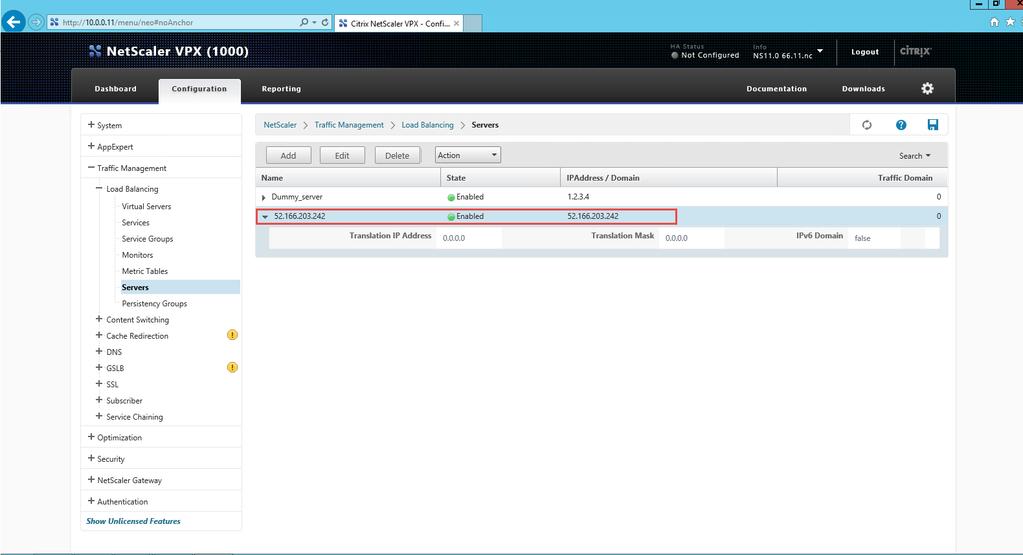Click the Add server button
This screenshot has width=1023, height=555.
[288, 155]
